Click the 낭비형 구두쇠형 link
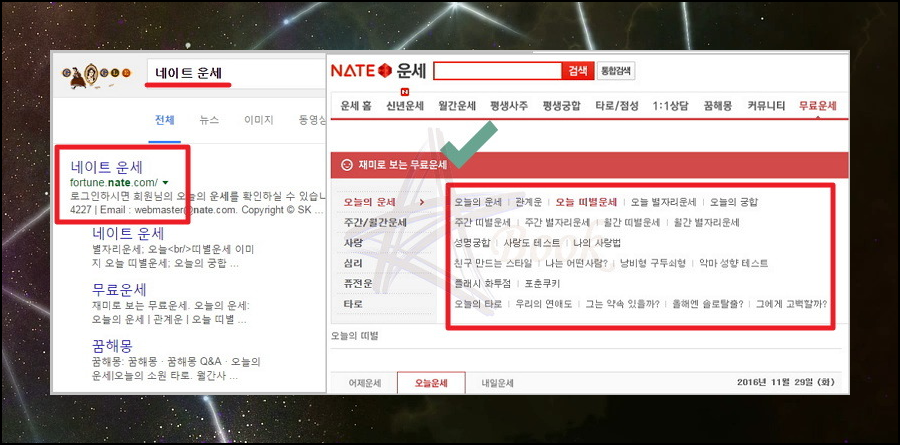Image resolution: width=900 pixels, height=445 pixels. tap(653, 264)
